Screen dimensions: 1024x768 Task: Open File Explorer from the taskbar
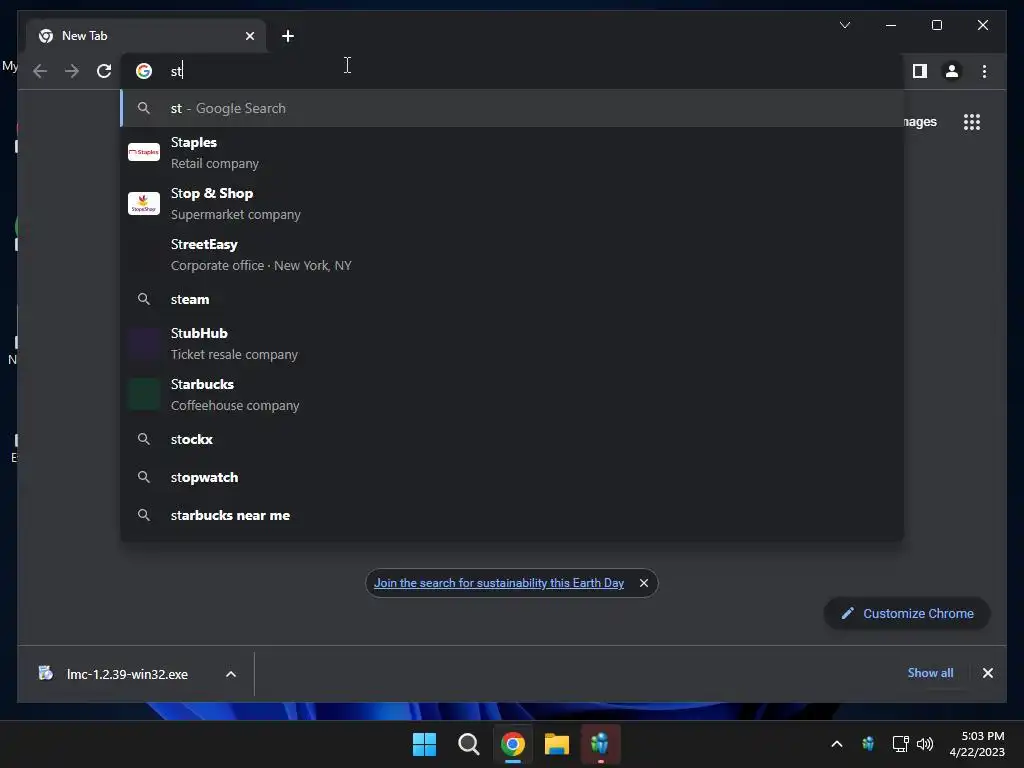pos(557,744)
